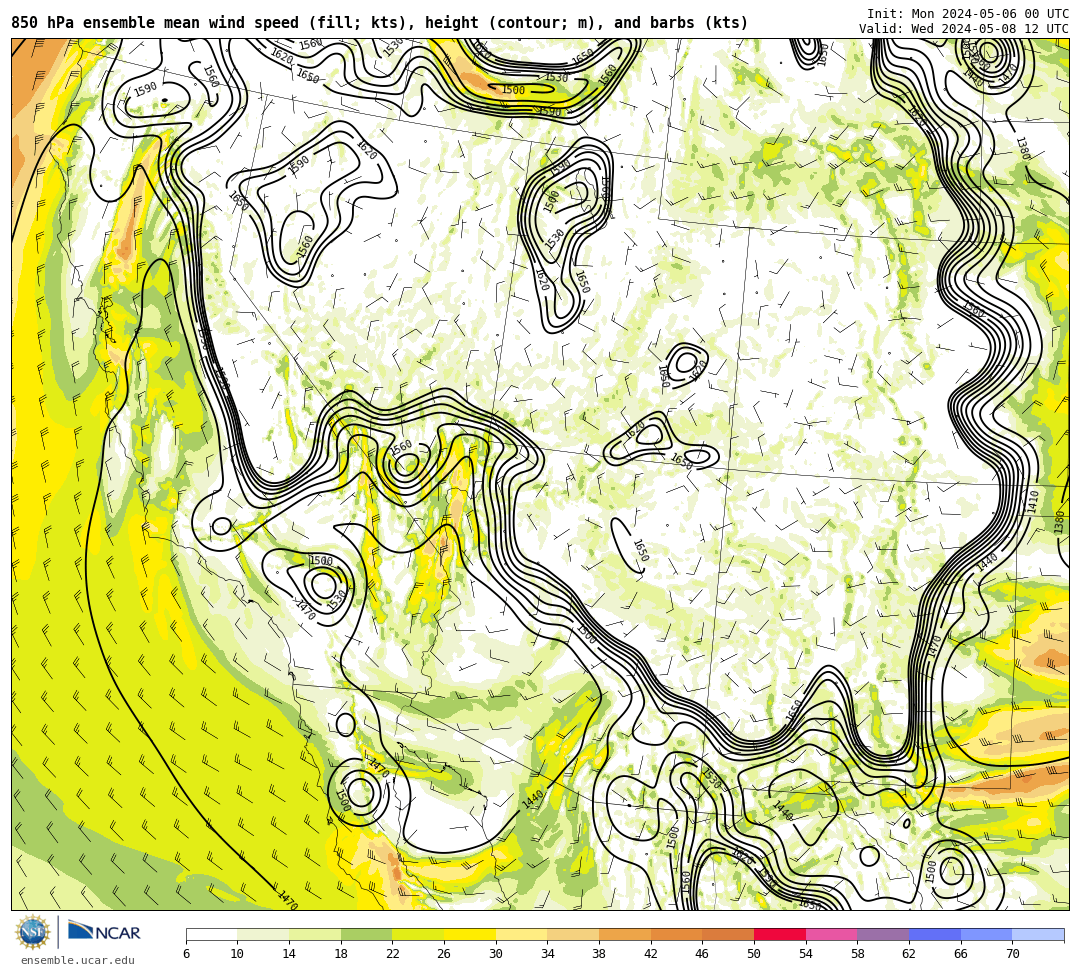This screenshot has width=1080, height=973.
Task: Click the burnt orange 46–50 kts segment
Action: point(728,934)
